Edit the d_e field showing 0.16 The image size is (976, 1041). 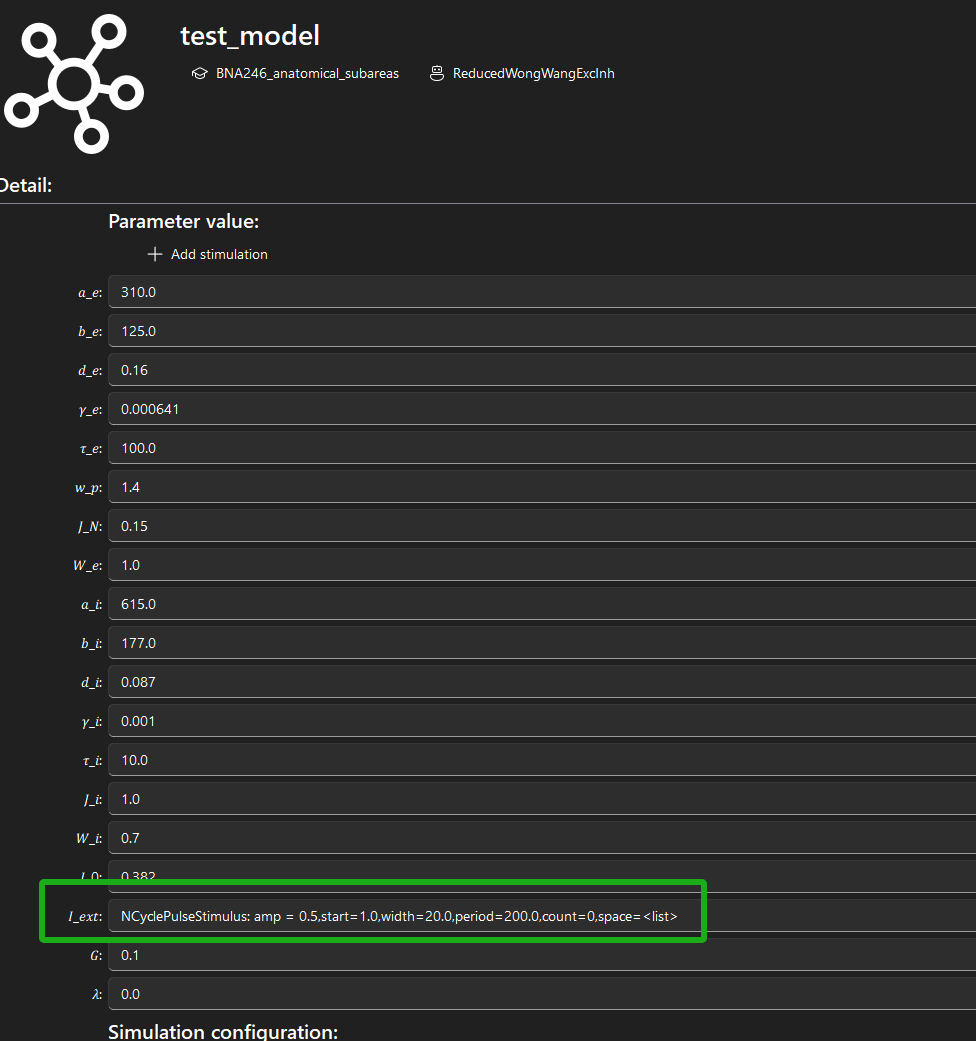pos(542,370)
